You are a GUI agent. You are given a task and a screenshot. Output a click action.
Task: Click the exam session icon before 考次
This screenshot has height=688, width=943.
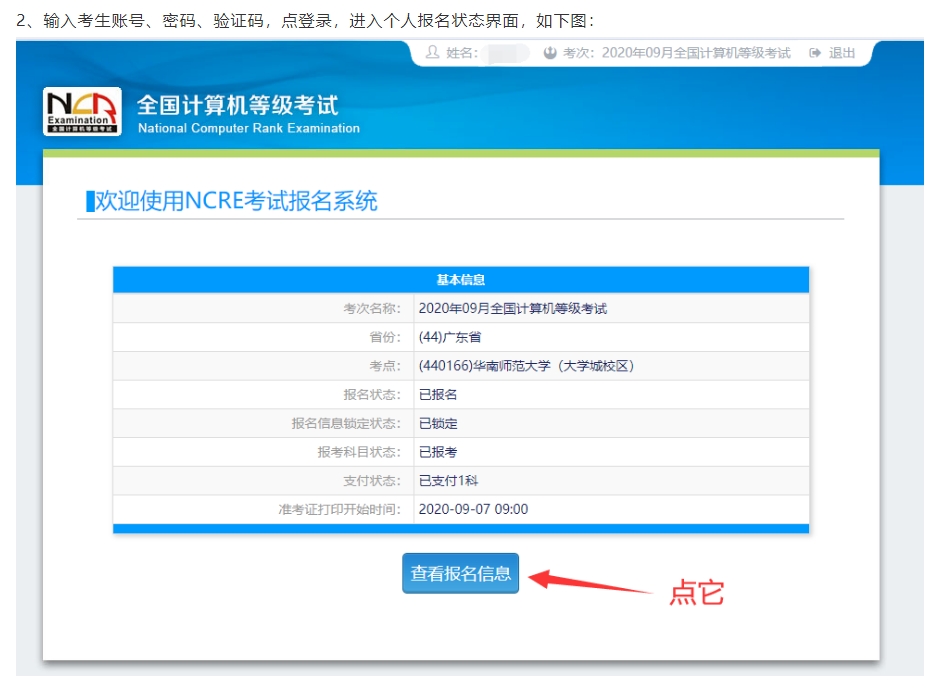550,53
